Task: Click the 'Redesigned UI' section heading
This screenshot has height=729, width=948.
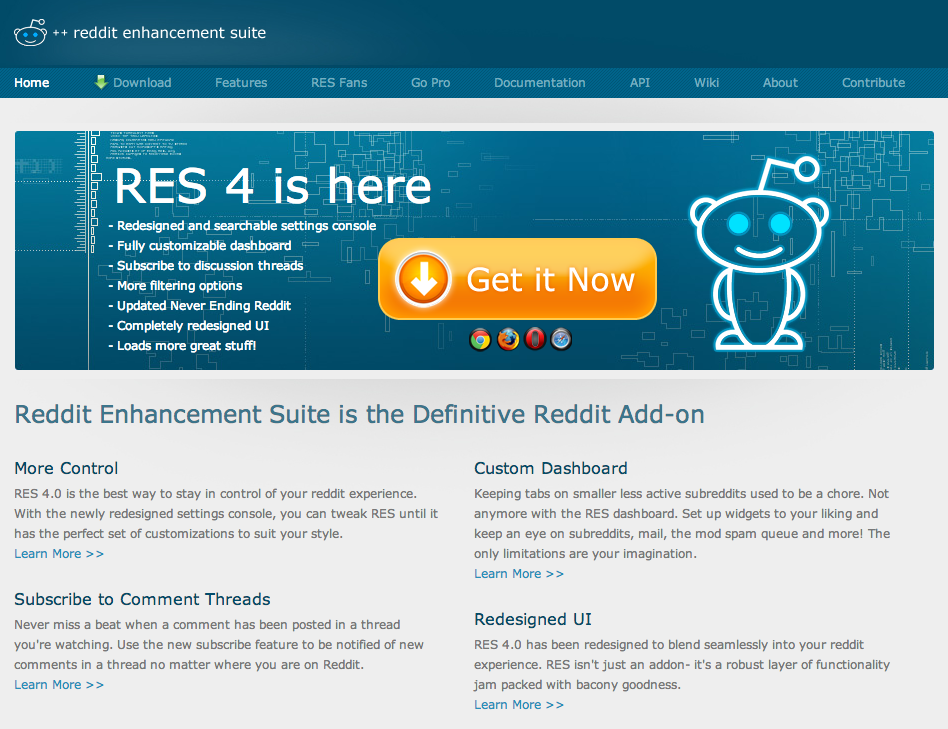Action: pos(533,620)
